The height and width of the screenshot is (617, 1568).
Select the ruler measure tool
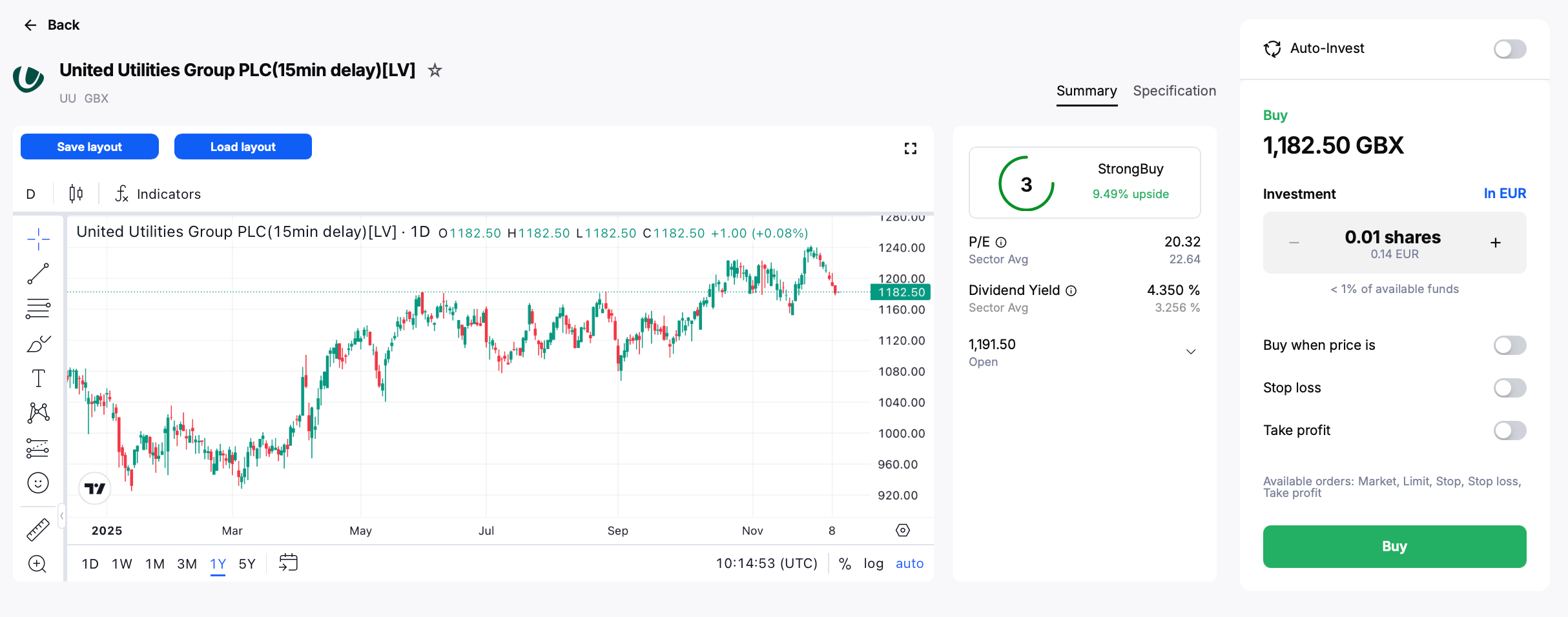pos(38,529)
